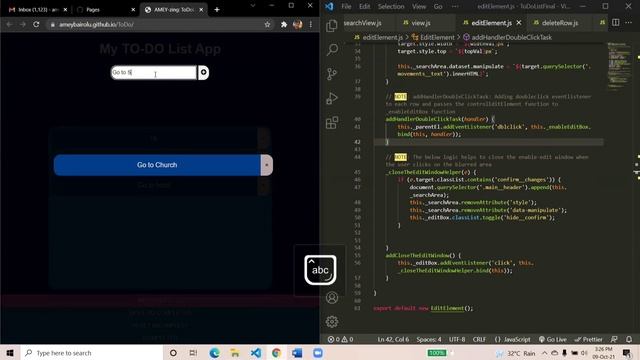Viewport: 640px width, 360px height.
Task: Click the 'Go to Church' task row
Action: point(157,165)
